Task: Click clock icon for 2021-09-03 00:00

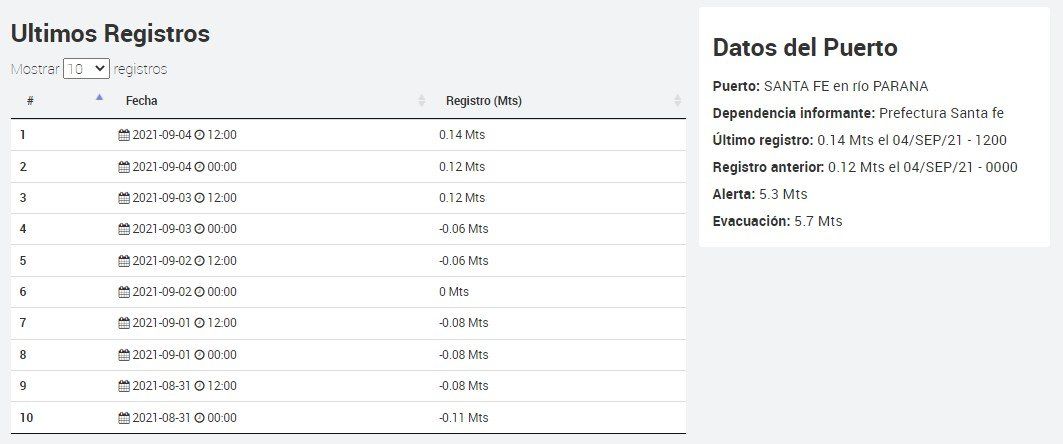Action: pos(199,229)
